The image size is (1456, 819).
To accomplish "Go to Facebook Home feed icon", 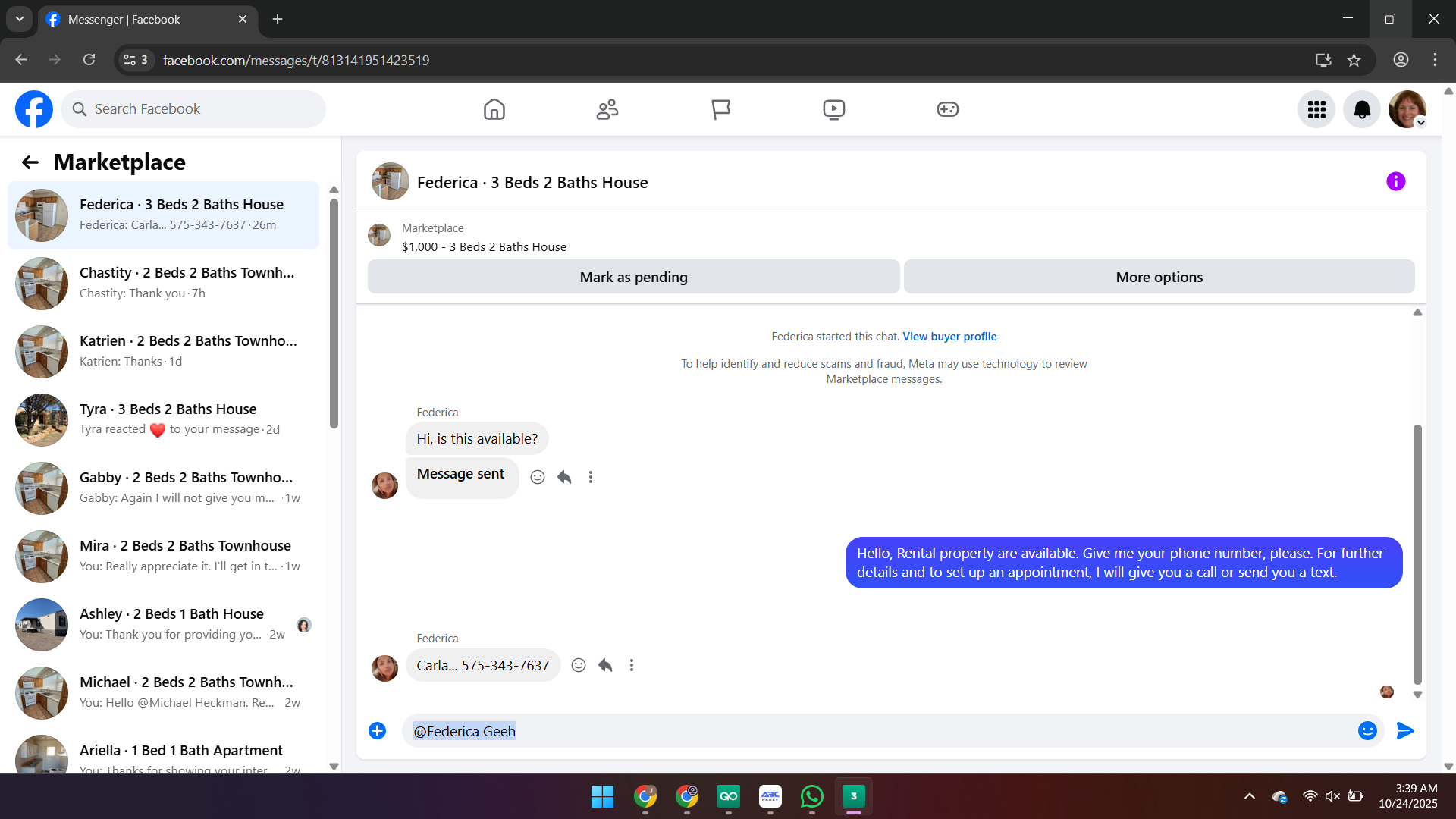I will pos(494,109).
